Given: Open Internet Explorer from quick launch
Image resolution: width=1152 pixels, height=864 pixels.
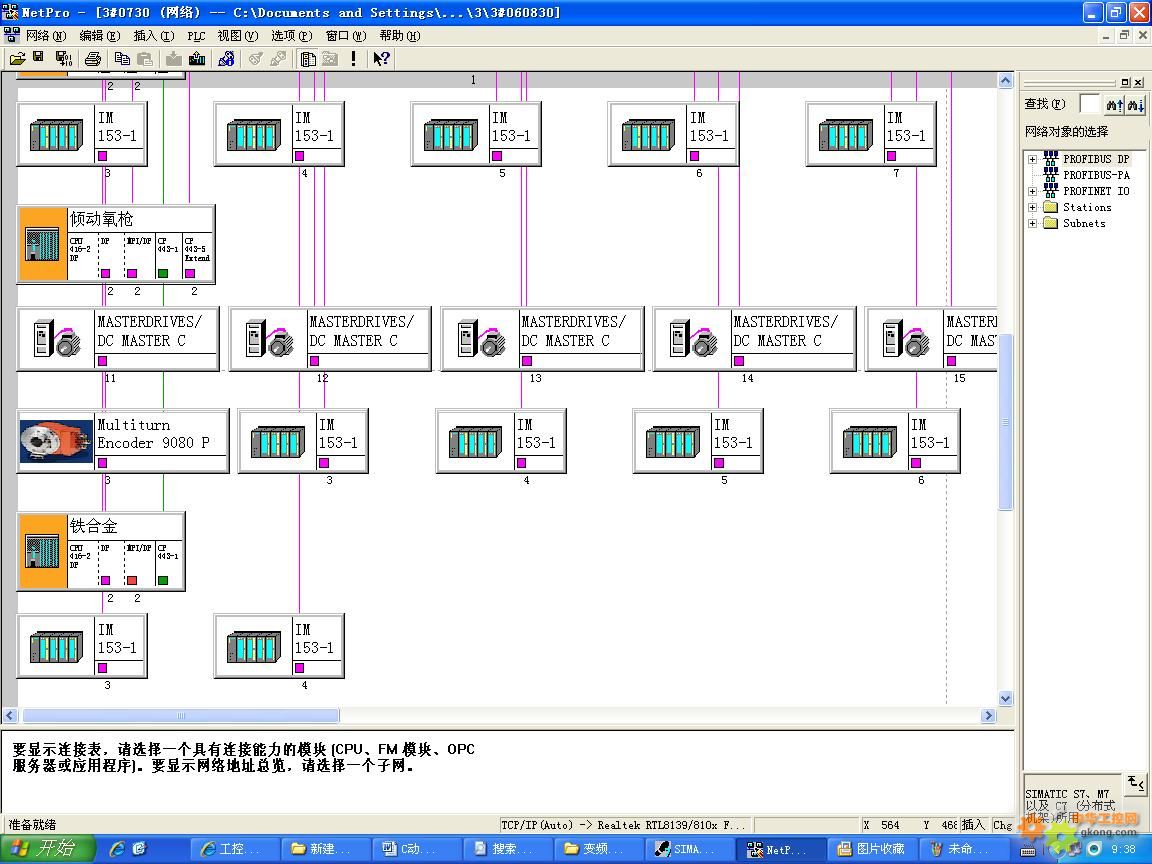Looking at the screenshot, I should (117, 849).
